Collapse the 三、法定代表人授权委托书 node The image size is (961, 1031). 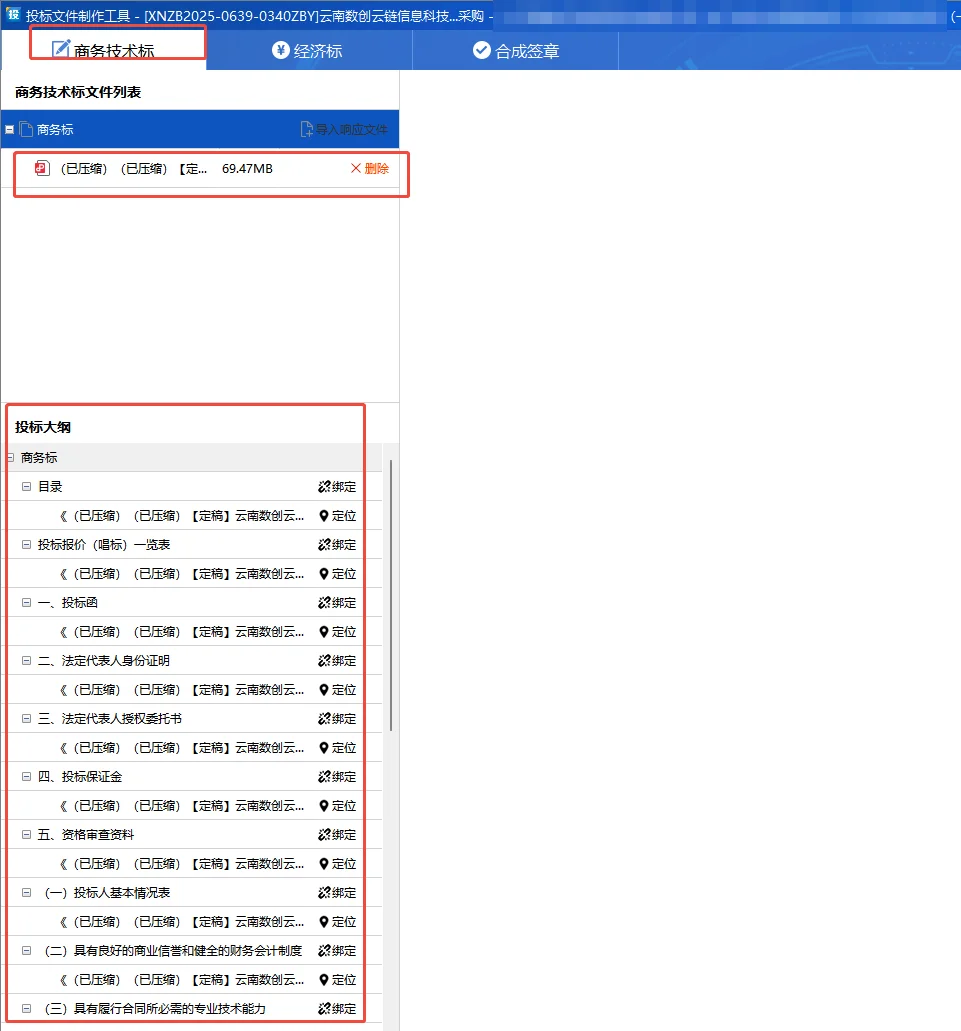coord(26,718)
